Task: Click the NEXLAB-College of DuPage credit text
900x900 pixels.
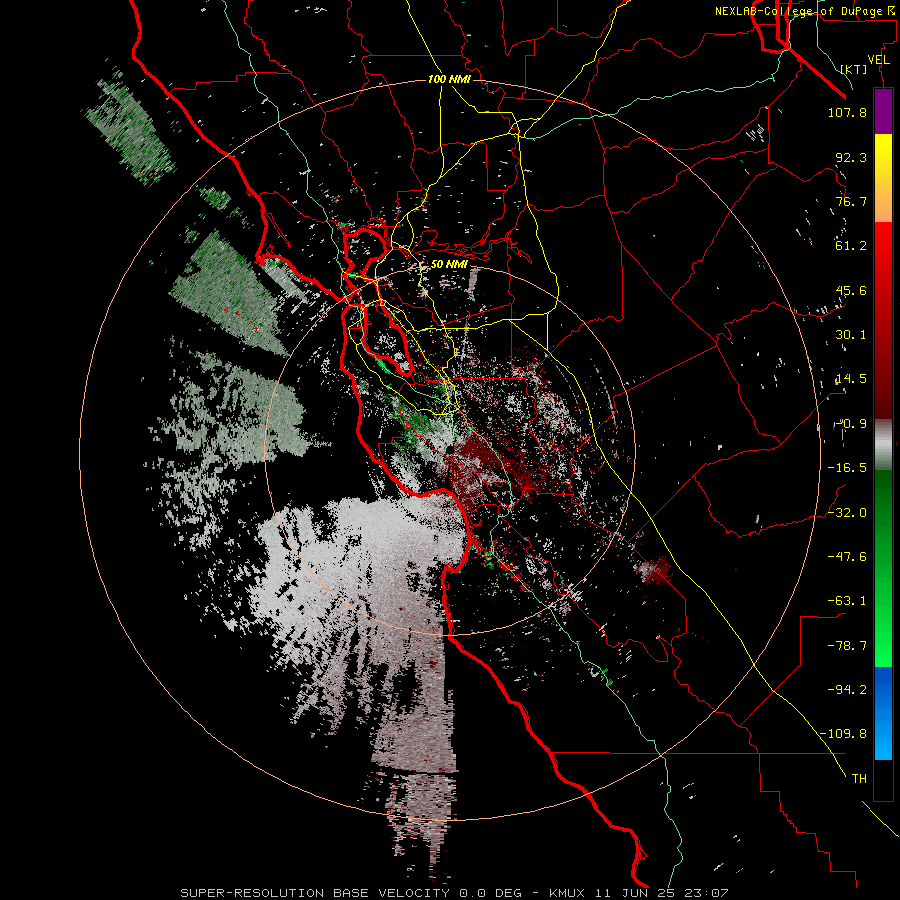Action: [805, 11]
